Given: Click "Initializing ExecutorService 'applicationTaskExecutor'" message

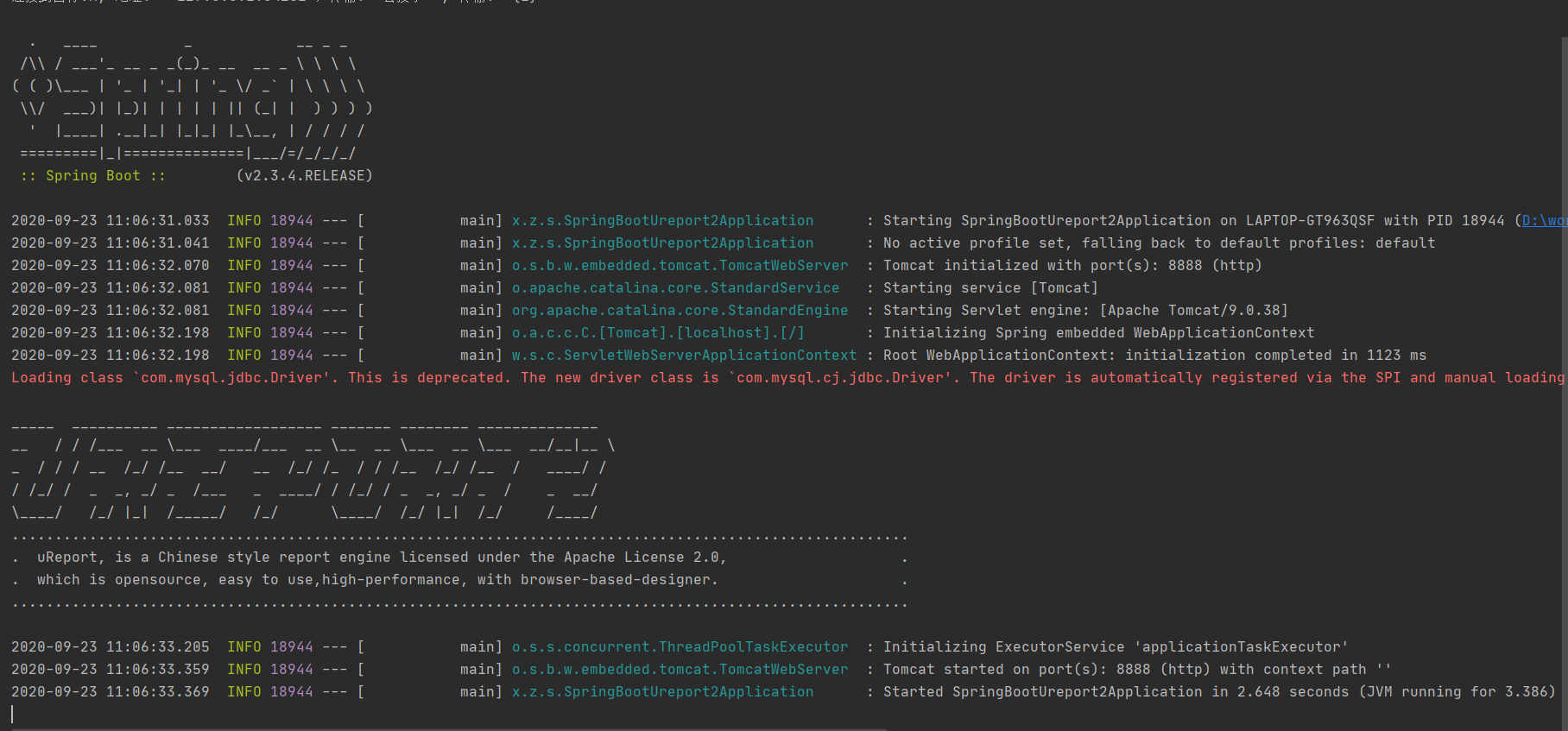Looking at the screenshot, I should 1116,647.
